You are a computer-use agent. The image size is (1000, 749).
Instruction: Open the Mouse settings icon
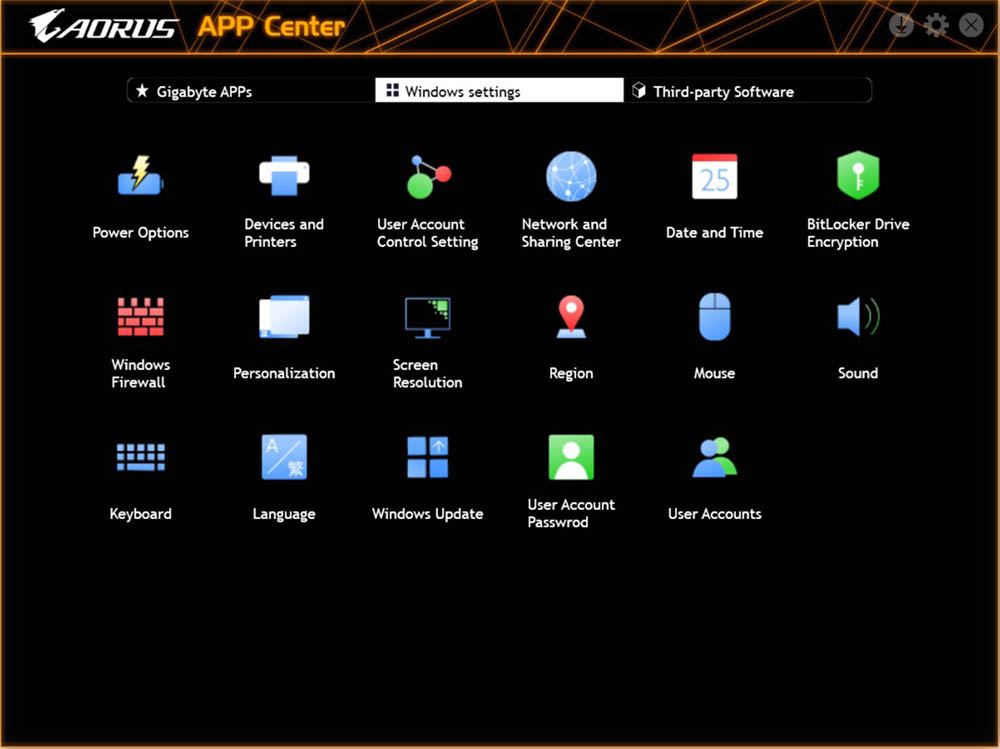coord(714,316)
